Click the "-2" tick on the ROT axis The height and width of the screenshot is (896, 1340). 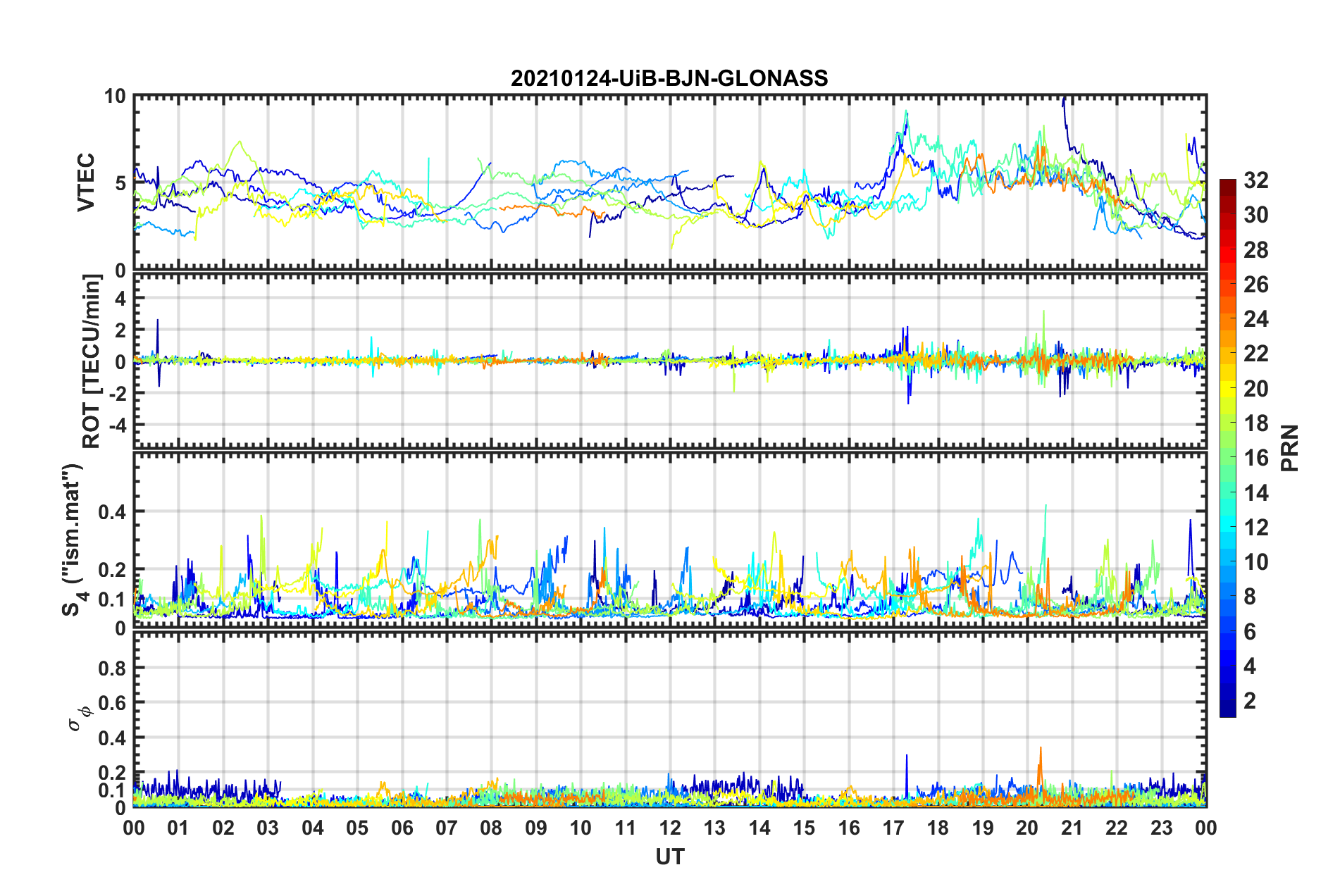(x=117, y=393)
